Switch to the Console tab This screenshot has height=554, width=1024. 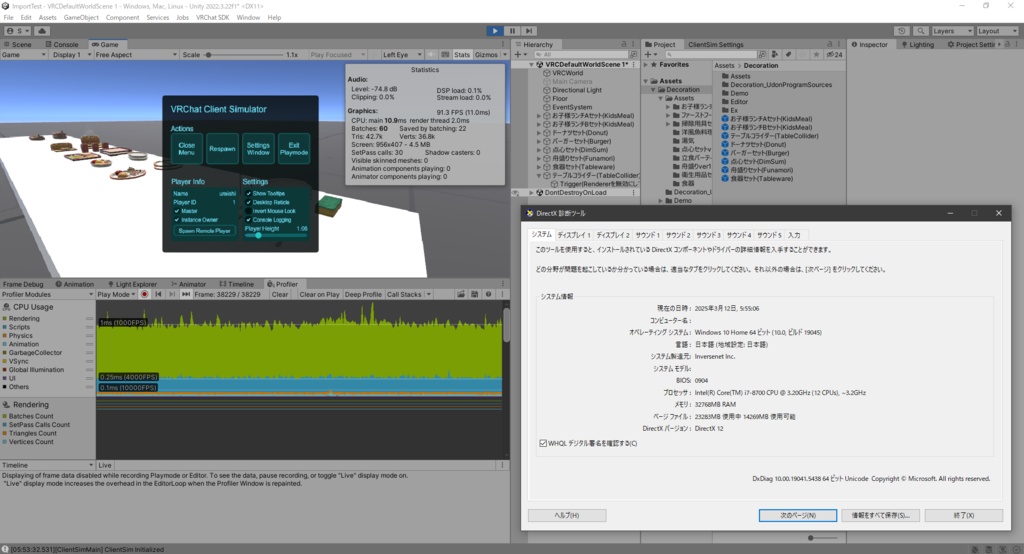[62, 44]
